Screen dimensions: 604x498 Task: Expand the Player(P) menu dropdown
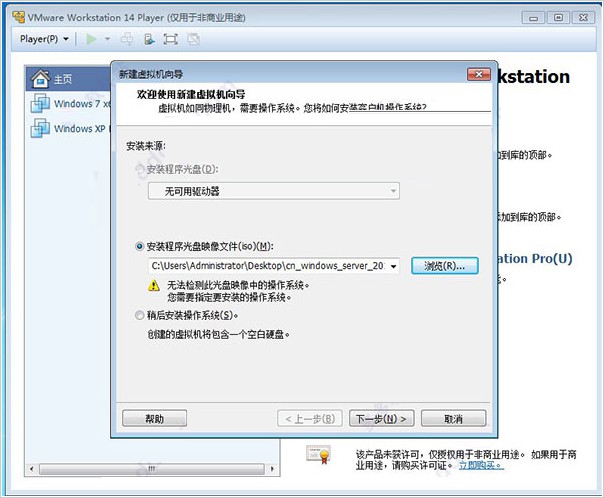coord(44,39)
